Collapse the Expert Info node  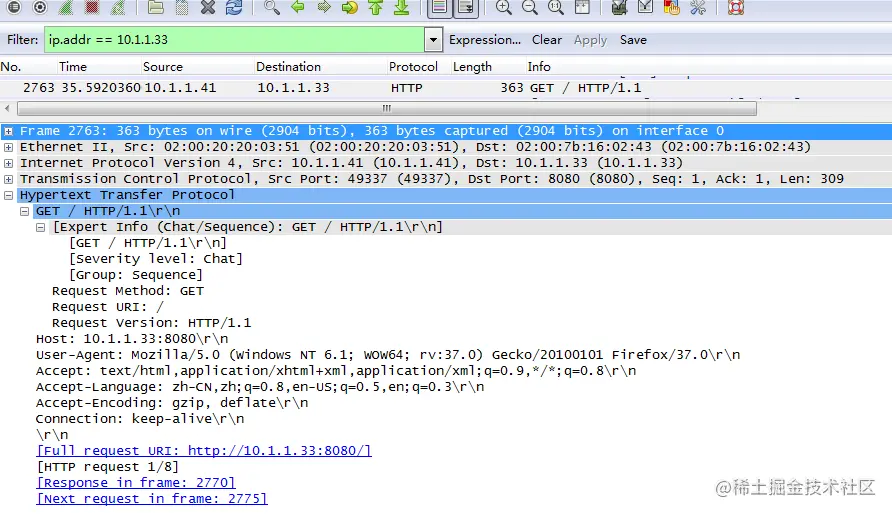pyautogui.click(x=40, y=227)
